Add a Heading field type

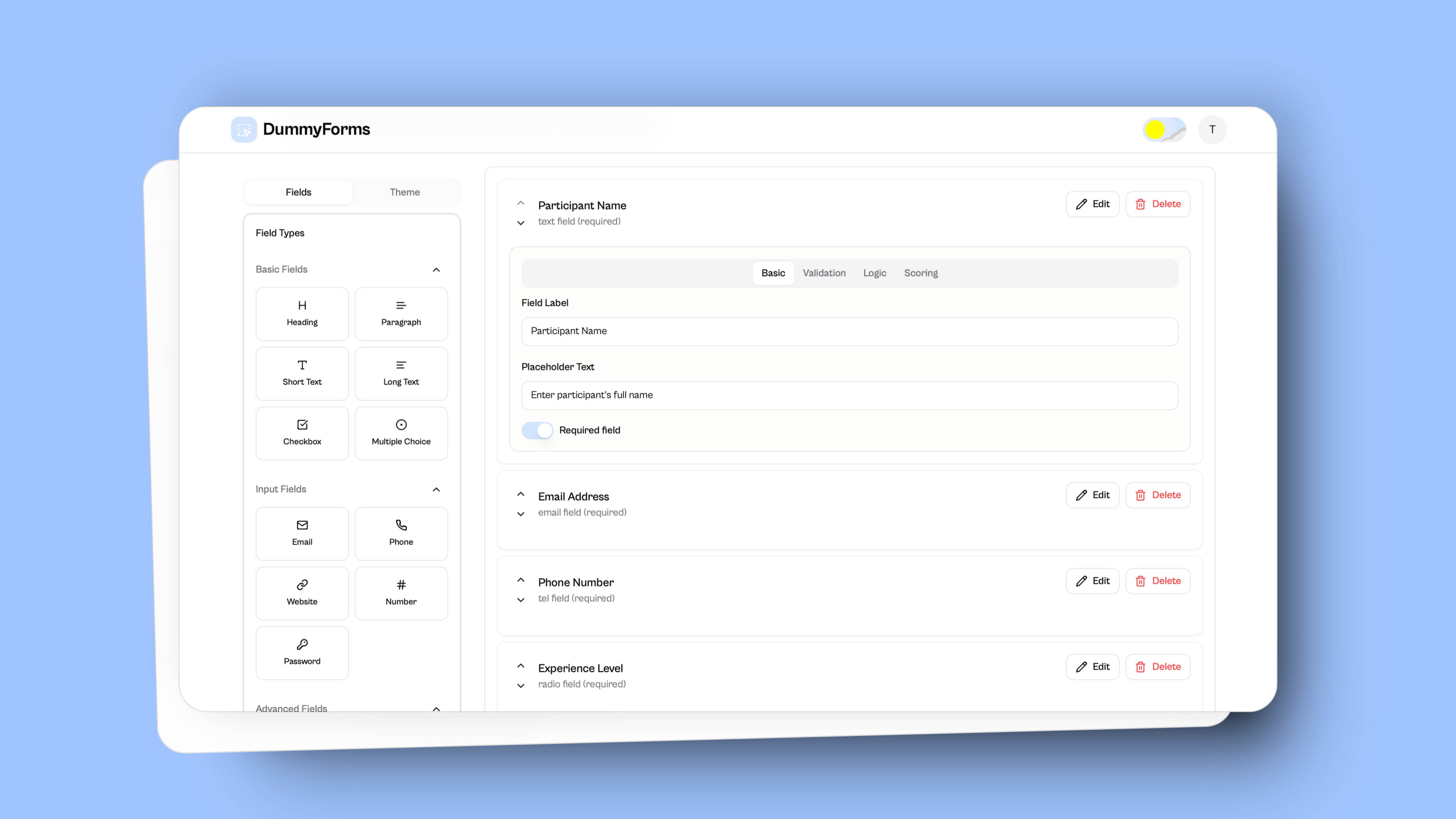(x=302, y=314)
